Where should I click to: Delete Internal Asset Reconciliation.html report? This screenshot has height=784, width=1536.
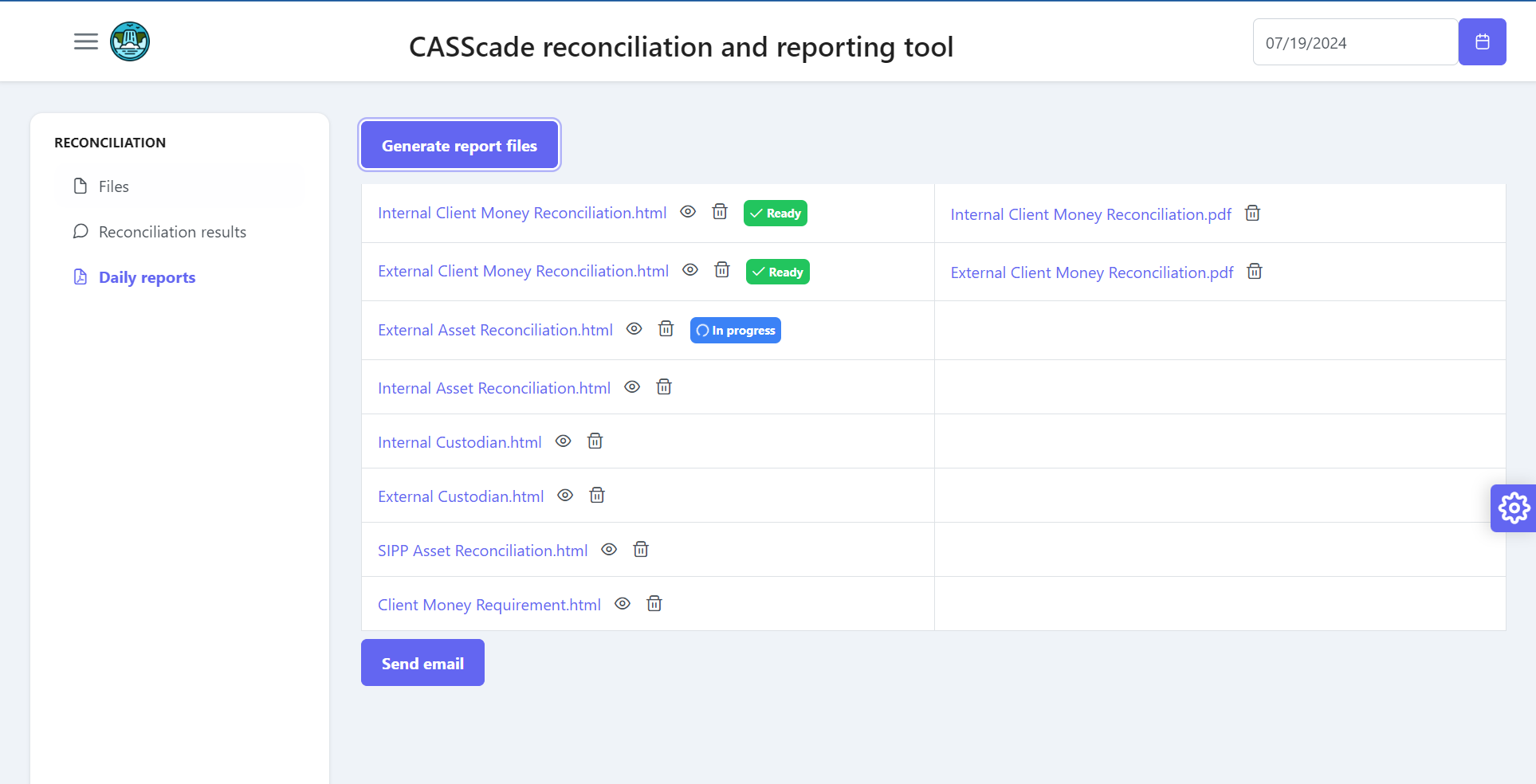point(663,386)
